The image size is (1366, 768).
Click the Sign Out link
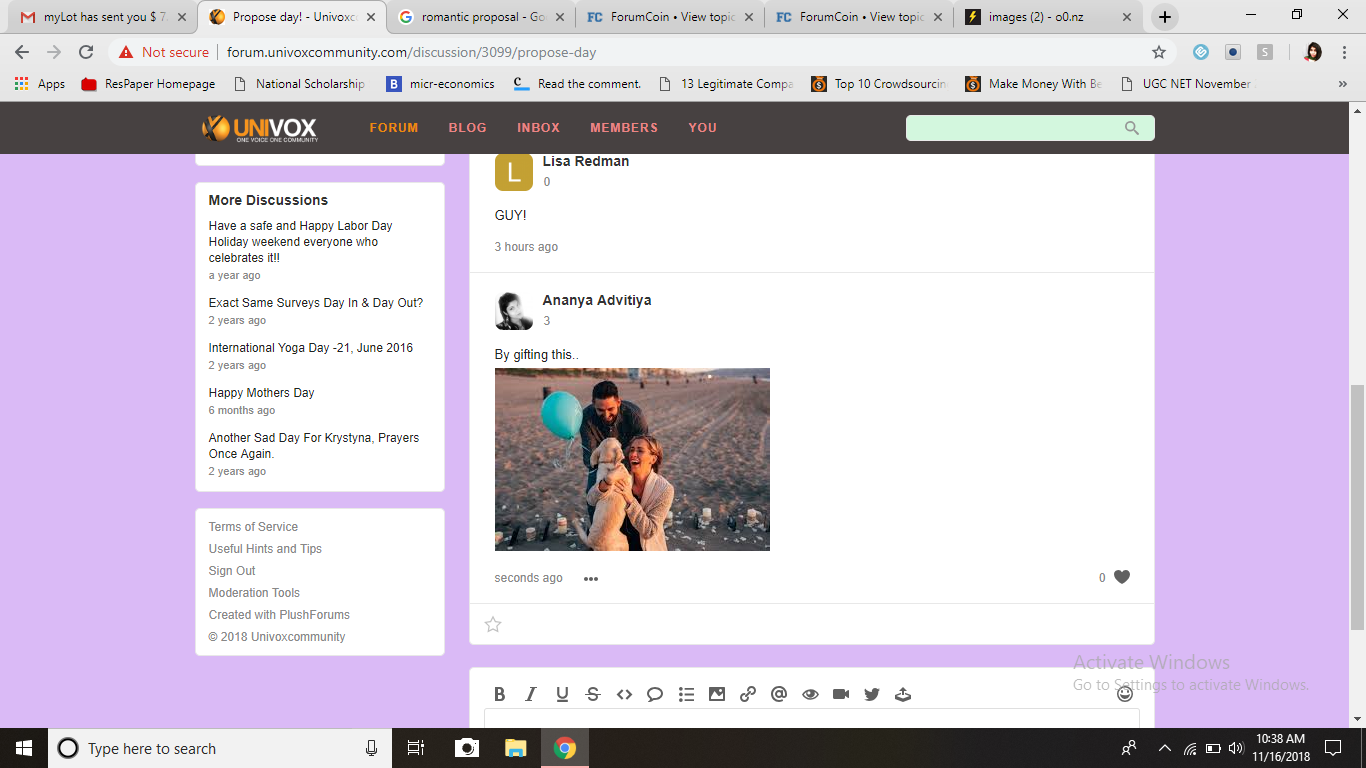click(x=232, y=571)
